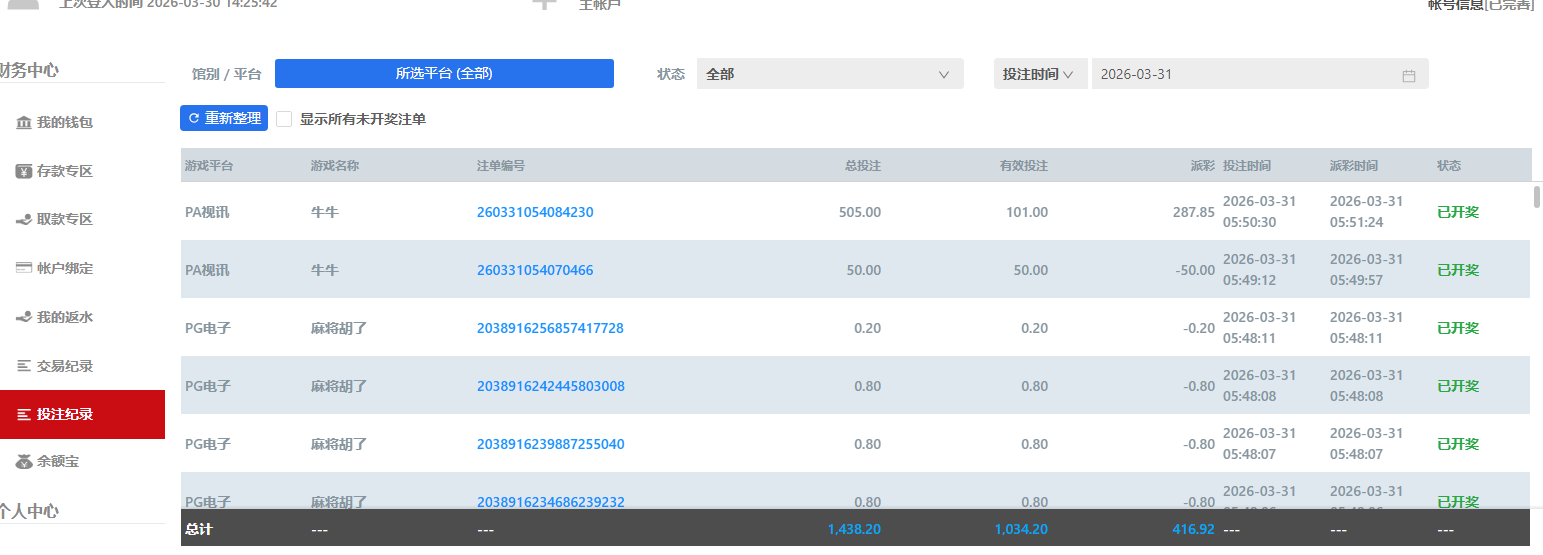Viewport: 1543px width, 555px height.
Task: Open 交易纪录 from the sidebar menu
Action: (x=65, y=366)
